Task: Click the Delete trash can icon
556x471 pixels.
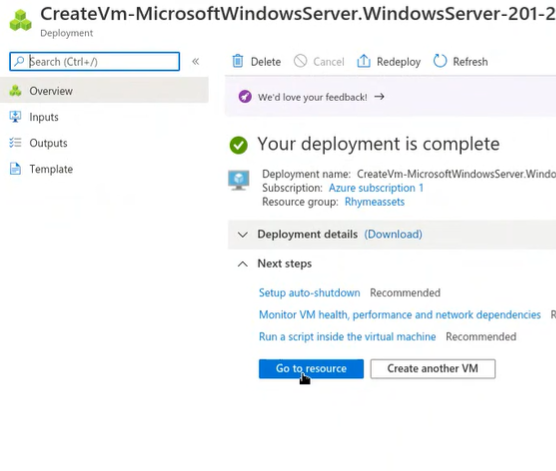Action: point(238,61)
